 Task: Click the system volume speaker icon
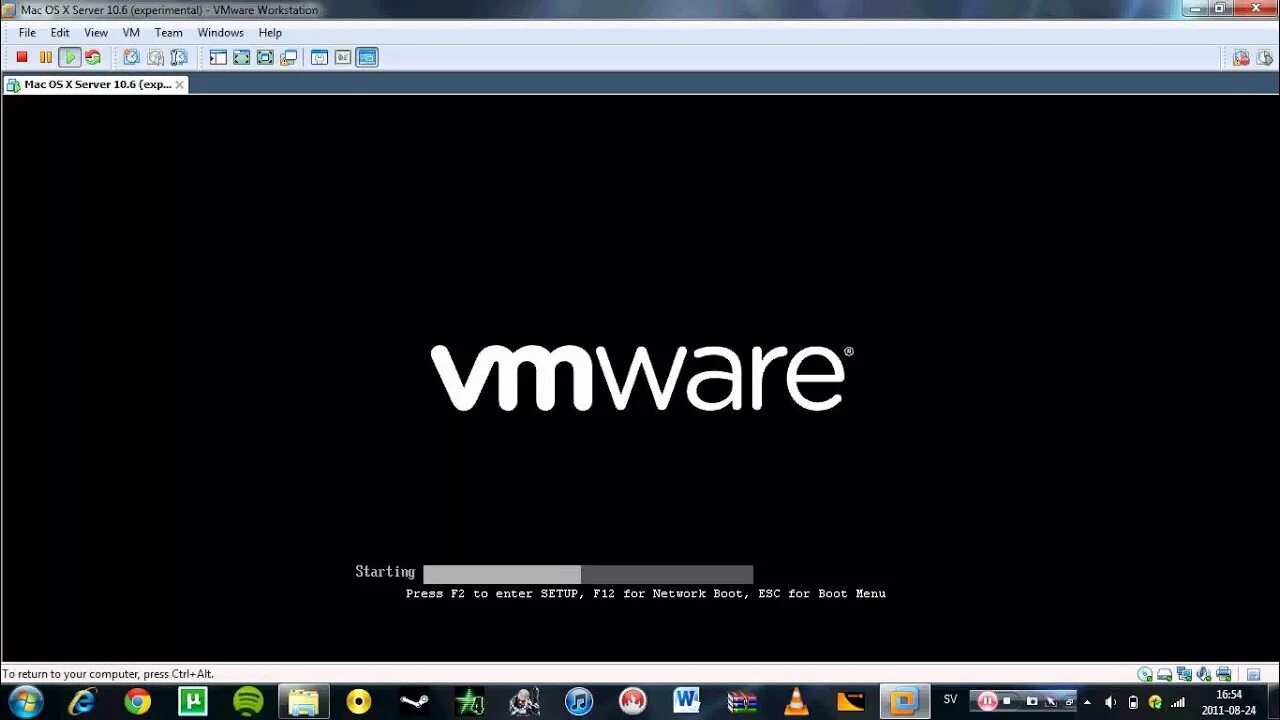(1110, 702)
